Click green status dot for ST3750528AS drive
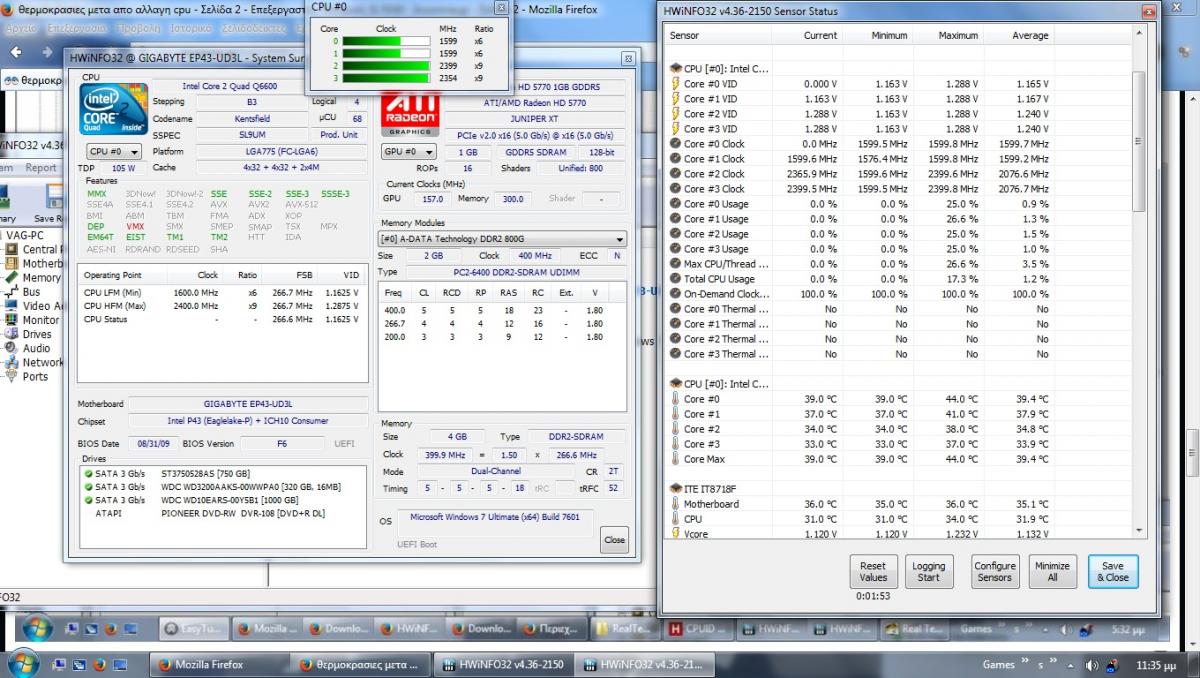The width and height of the screenshot is (1200, 678). tap(89, 473)
